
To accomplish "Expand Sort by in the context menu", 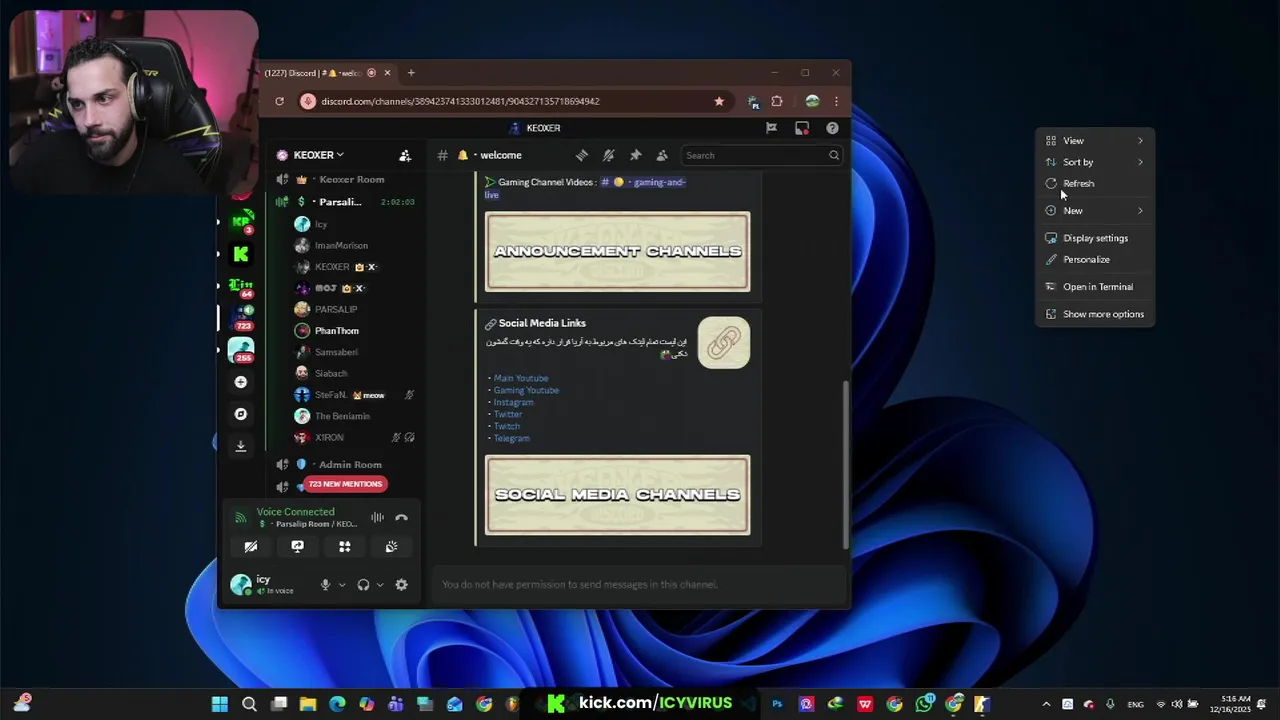I will click(1095, 162).
